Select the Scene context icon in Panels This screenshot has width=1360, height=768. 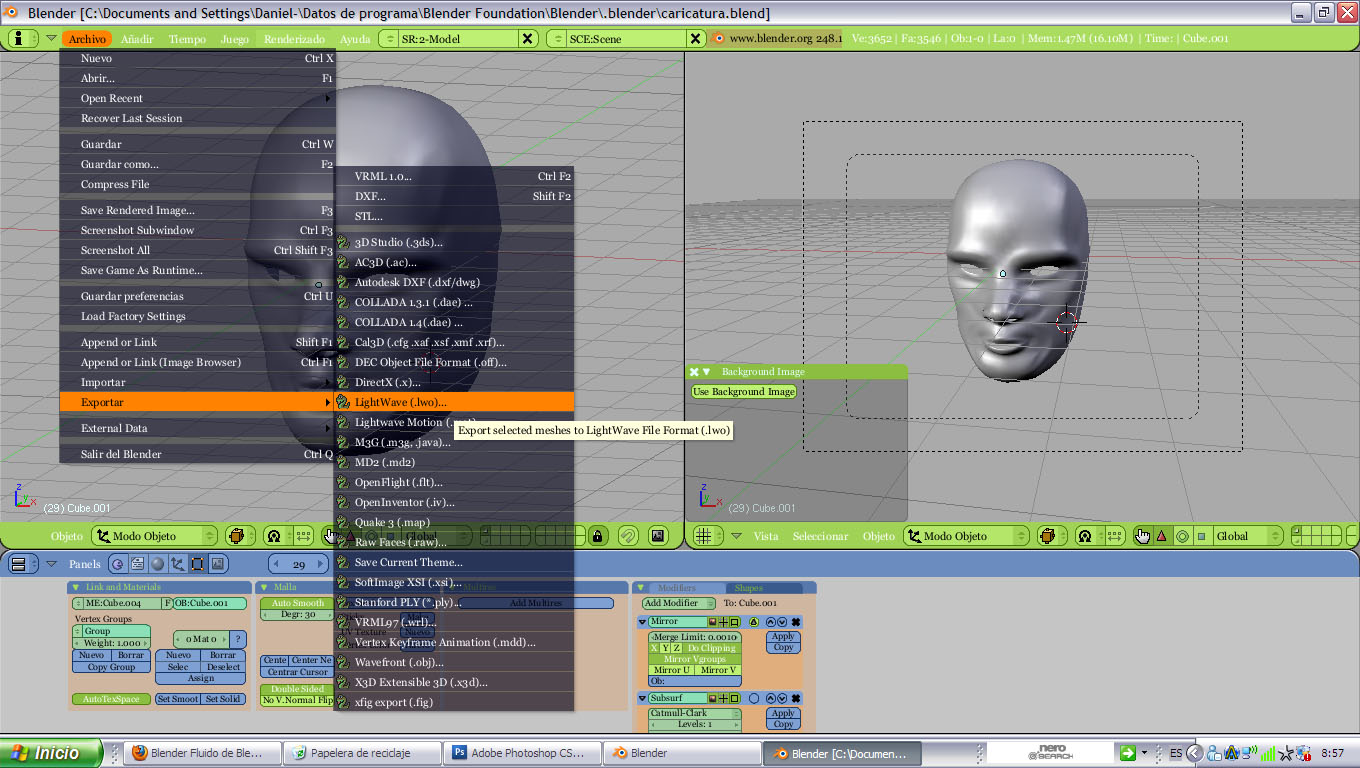click(x=217, y=564)
